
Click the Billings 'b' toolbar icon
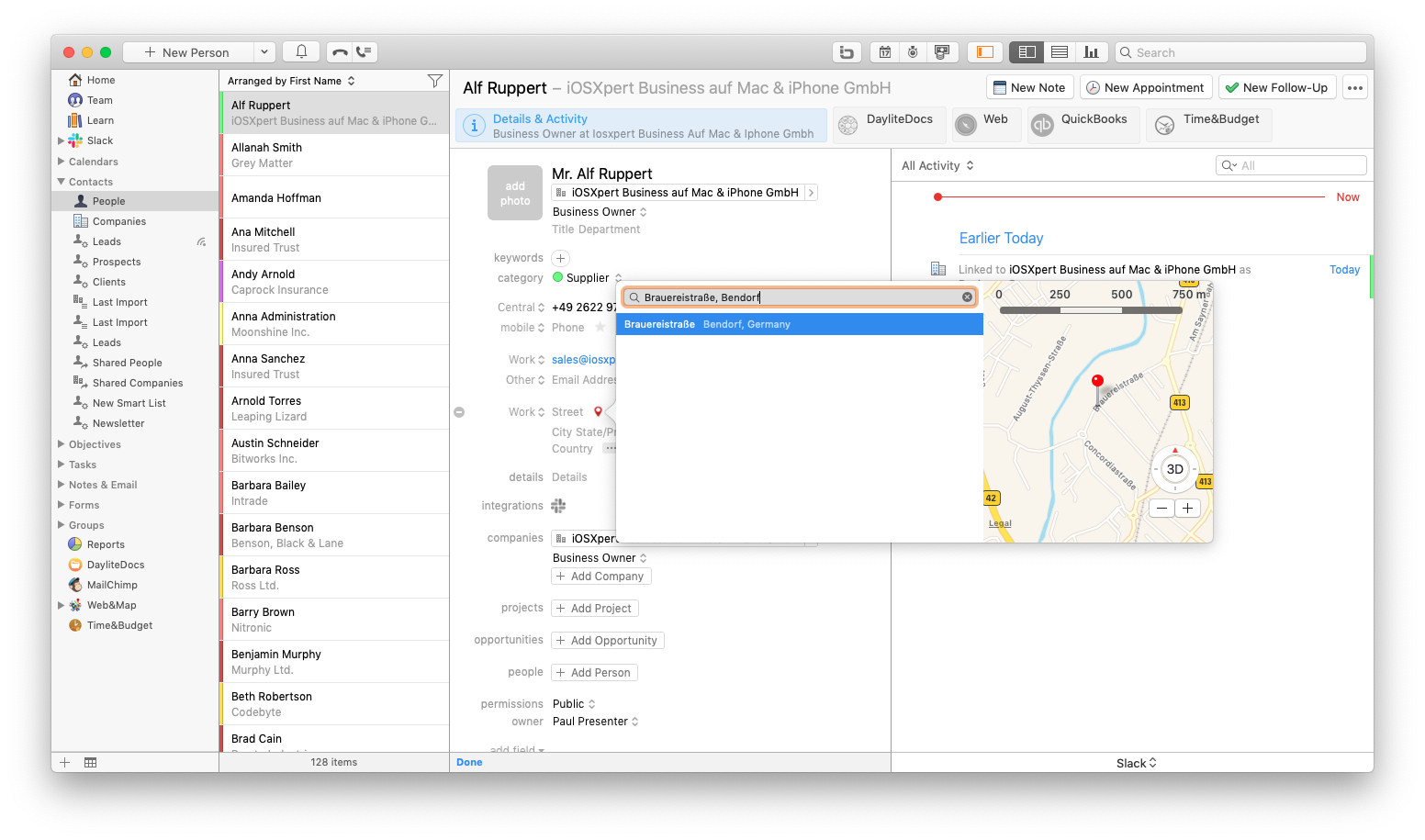[x=847, y=52]
